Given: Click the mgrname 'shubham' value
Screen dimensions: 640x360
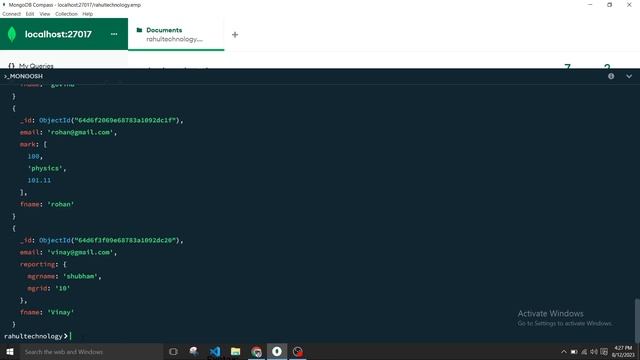Looking at the screenshot, I should 80,276.
